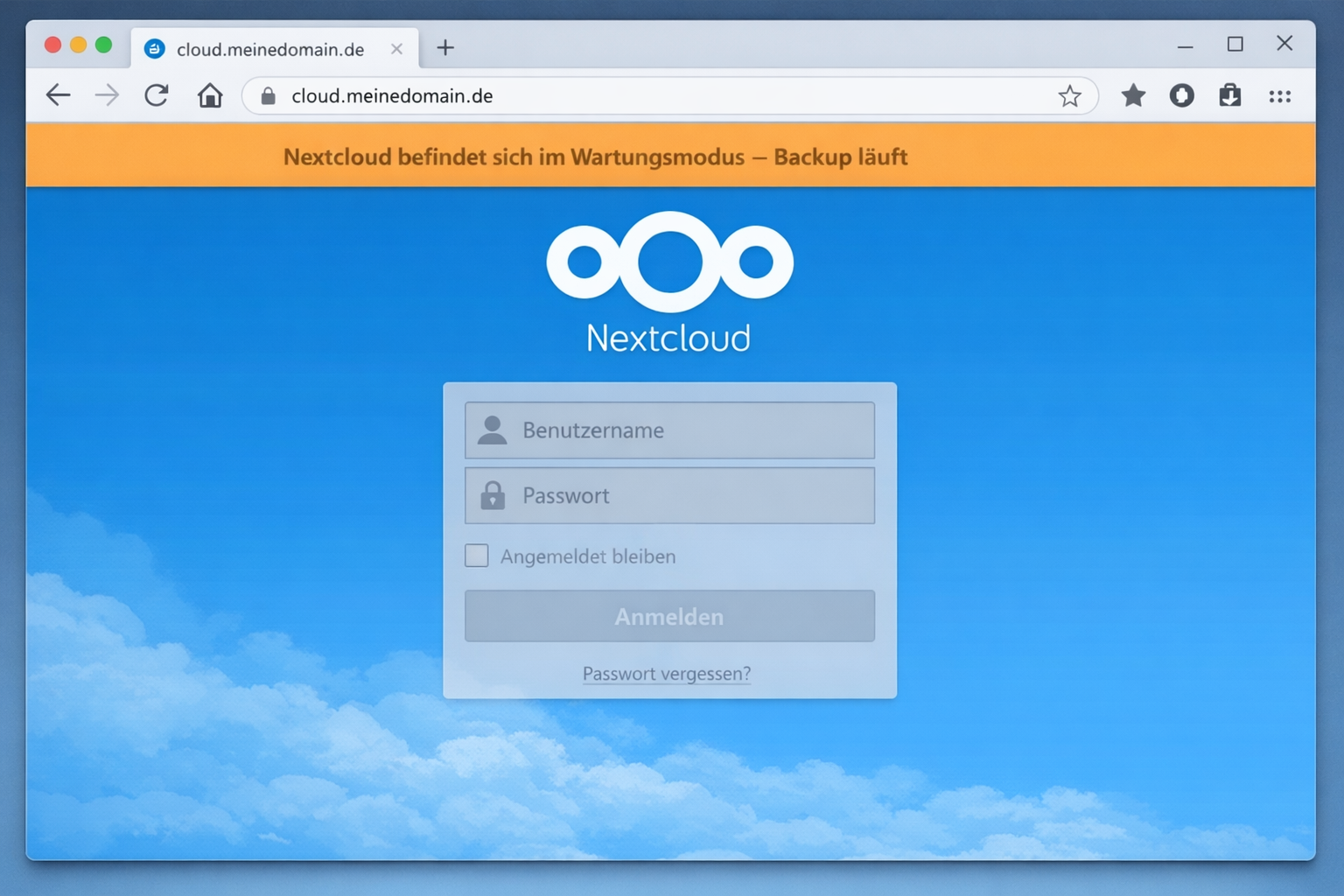Screen dimensions: 1344x896
Task: Open the Passwort vergessen link
Action: pos(667,674)
